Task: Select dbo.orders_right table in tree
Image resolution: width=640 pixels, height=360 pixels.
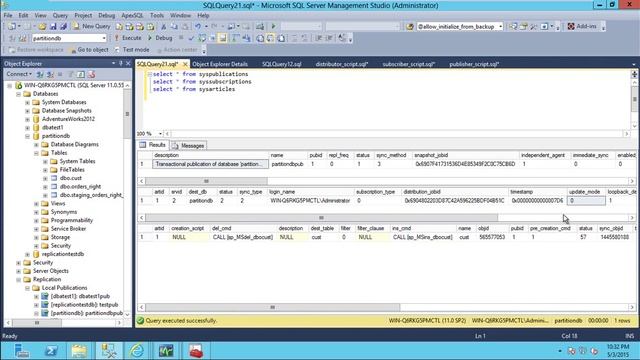Action: (80, 187)
